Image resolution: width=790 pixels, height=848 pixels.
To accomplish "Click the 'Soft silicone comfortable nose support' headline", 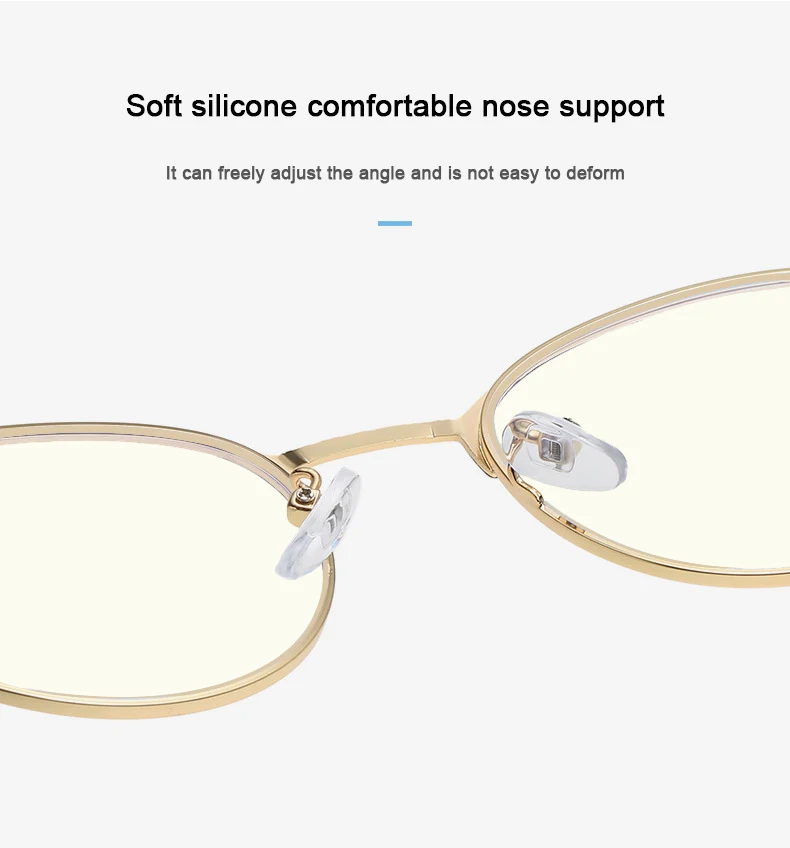I will coord(395,106).
